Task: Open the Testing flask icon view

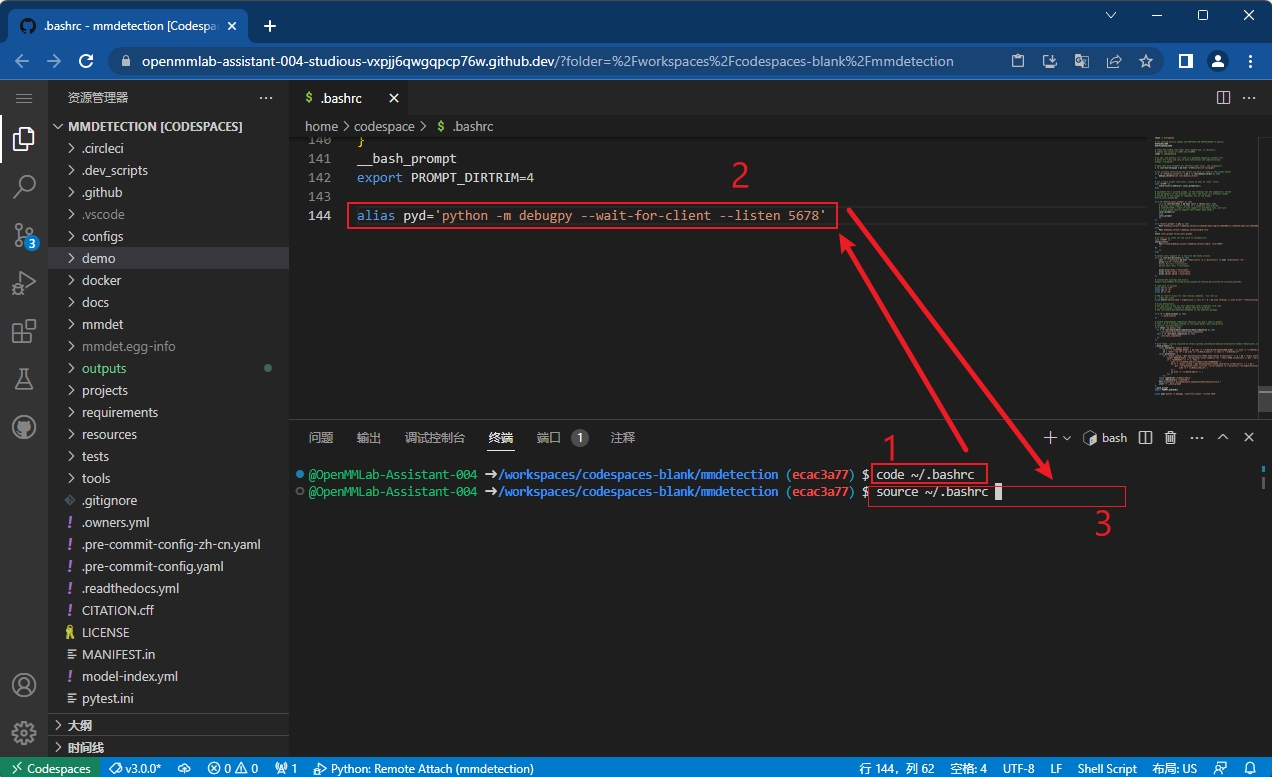Action: tap(24, 379)
